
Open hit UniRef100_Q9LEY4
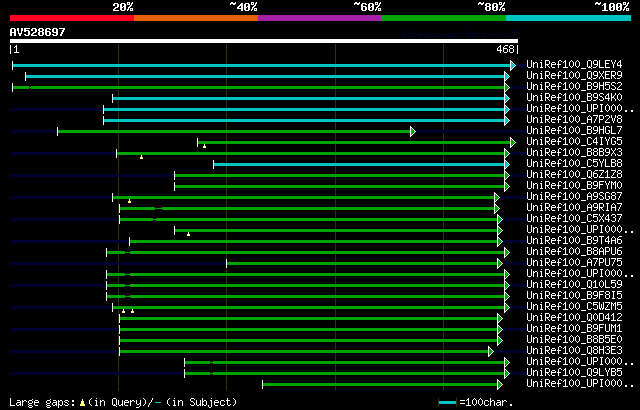coord(574,64)
